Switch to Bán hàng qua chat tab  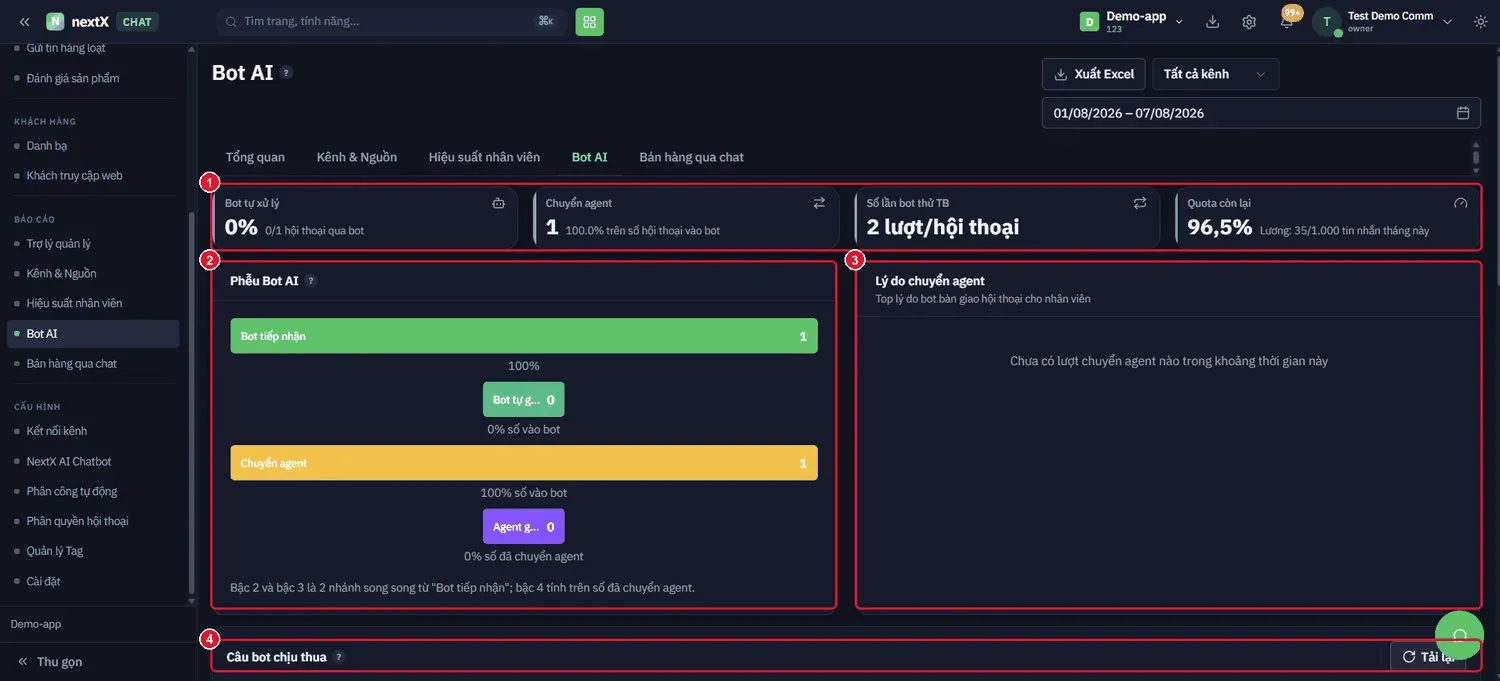(x=692, y=157)
